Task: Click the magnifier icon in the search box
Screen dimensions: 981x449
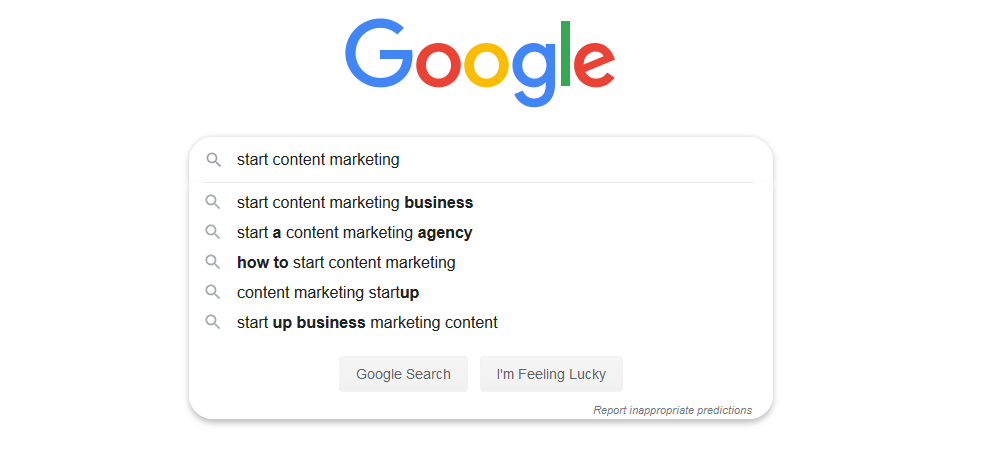Action: point(213,160)
